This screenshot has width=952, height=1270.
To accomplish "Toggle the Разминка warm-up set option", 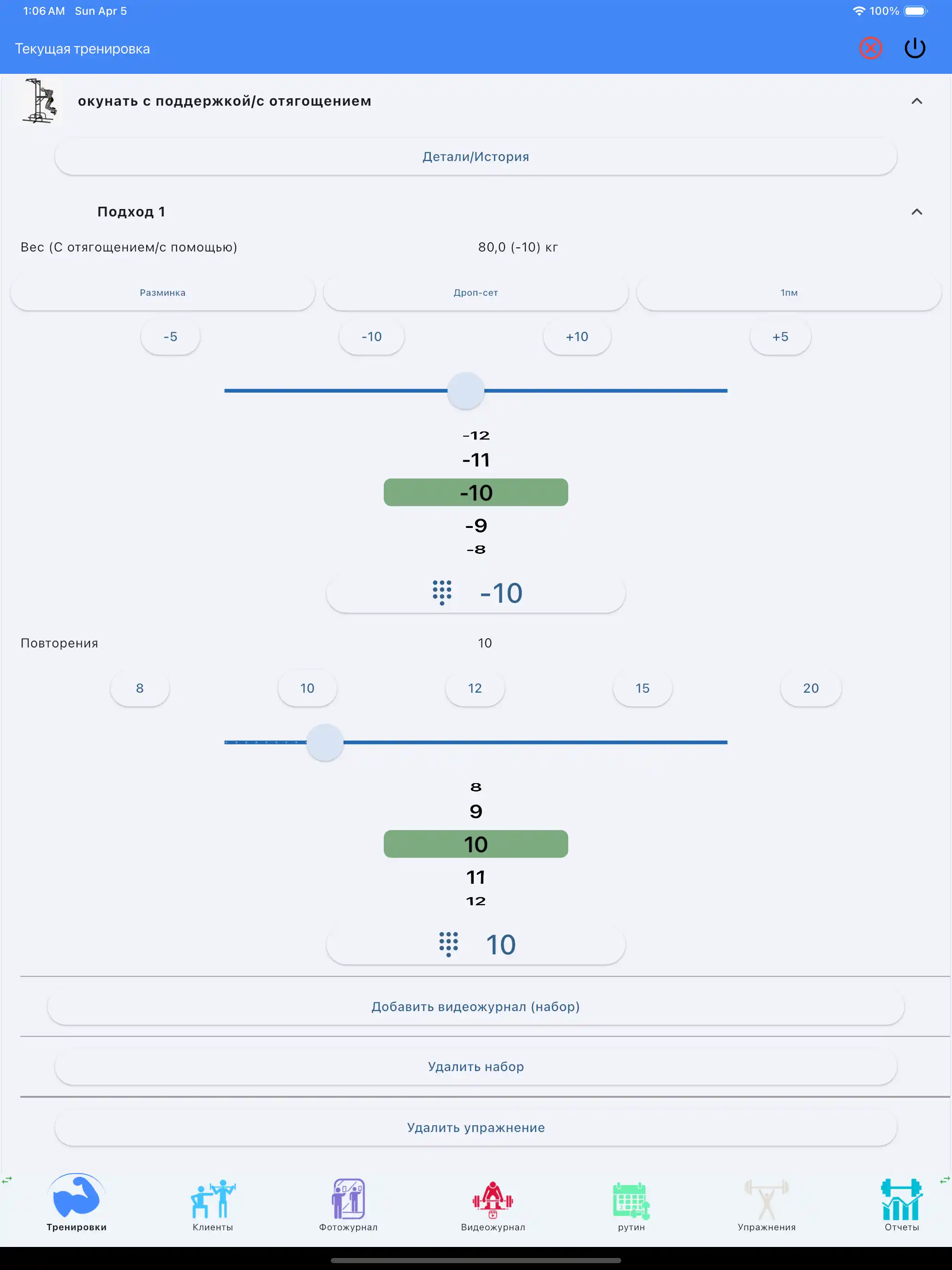I will pos(162,293).
